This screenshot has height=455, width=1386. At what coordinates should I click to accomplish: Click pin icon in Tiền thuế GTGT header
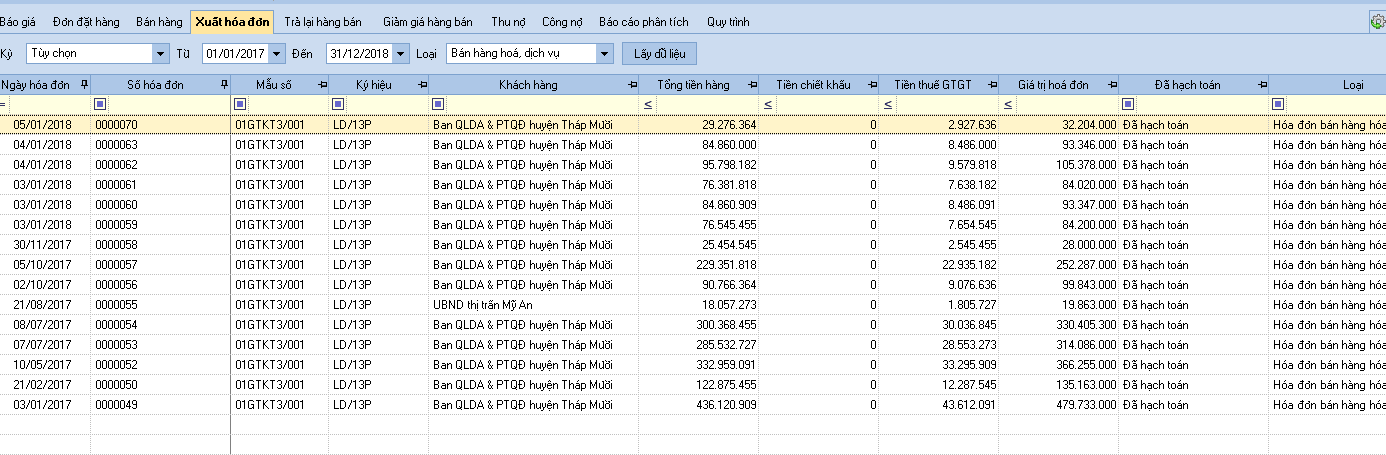(992, 85)
